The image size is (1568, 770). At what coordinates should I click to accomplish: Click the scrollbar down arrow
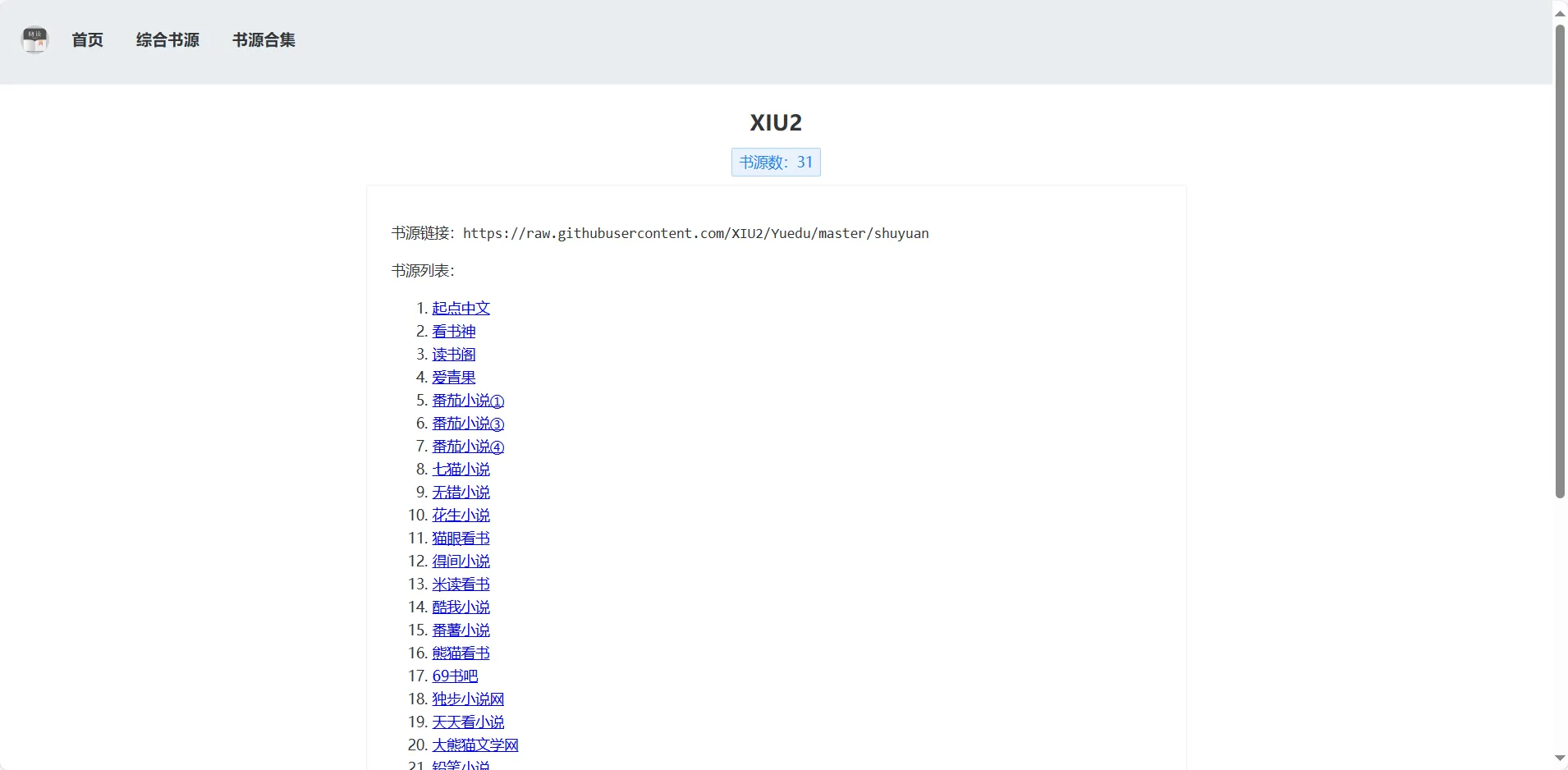[1560, 758]
